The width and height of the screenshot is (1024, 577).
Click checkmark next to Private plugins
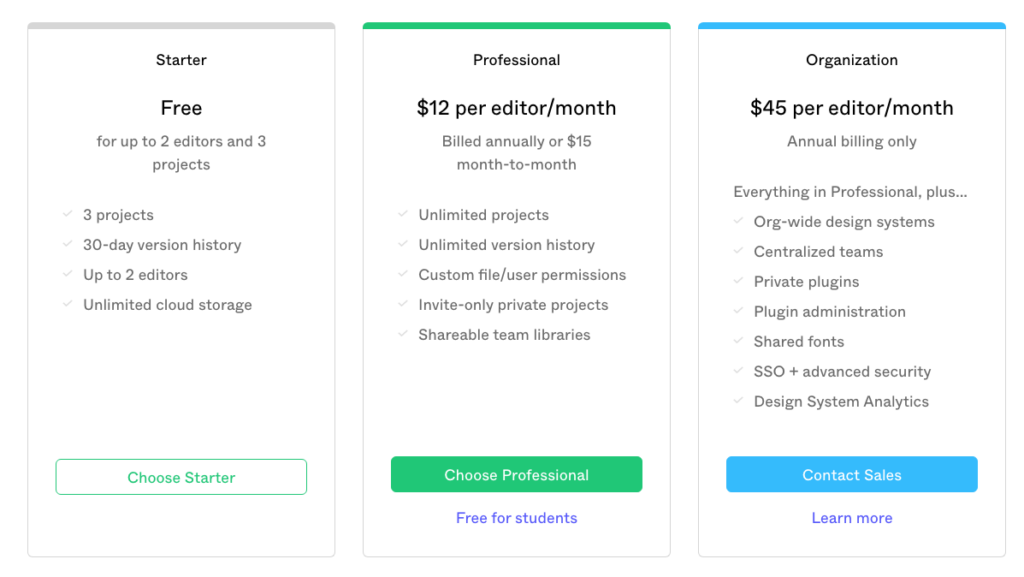738,281
